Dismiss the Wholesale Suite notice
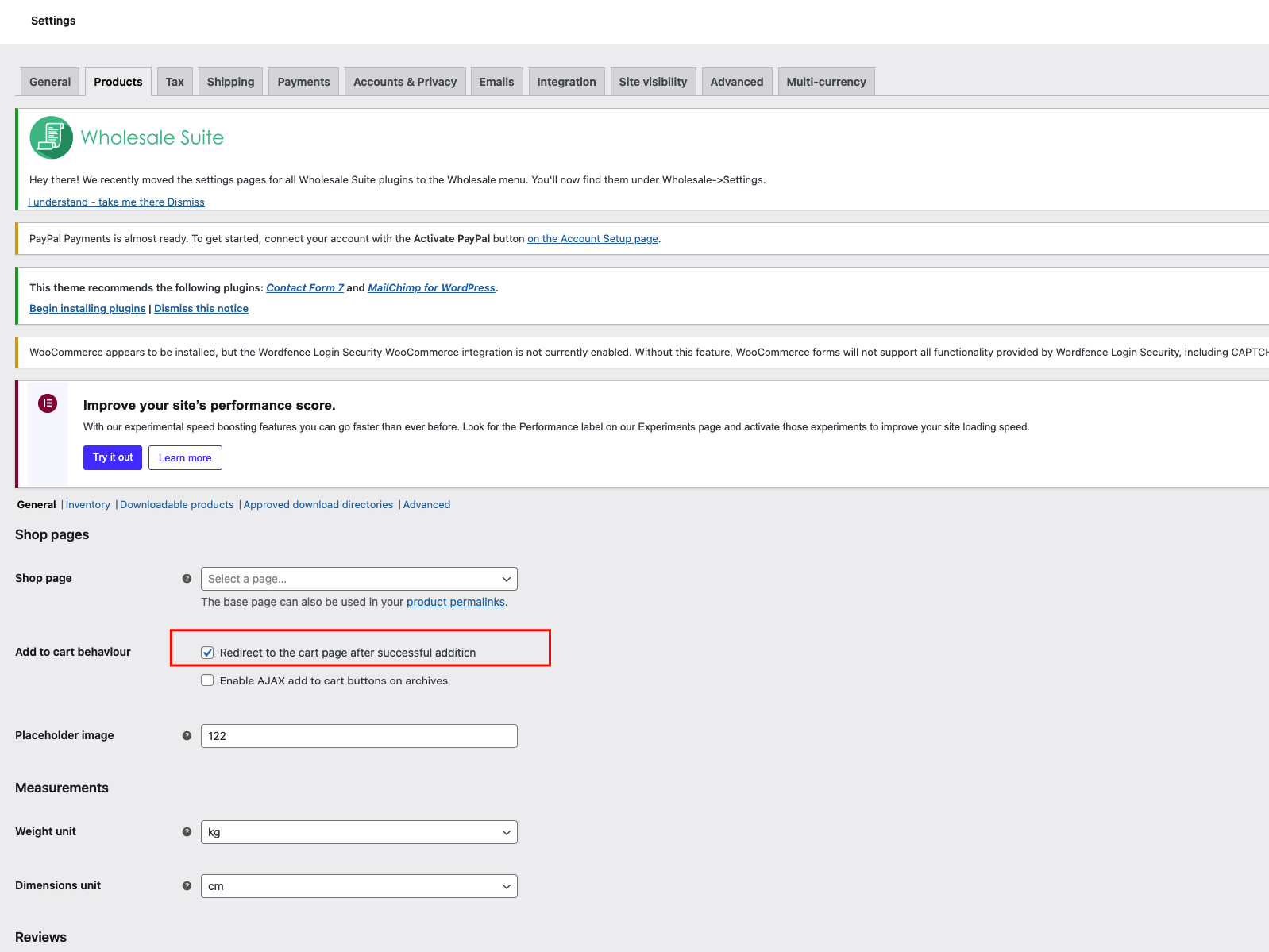Viewport: 1269px width, 952px height. coord(186,202)
